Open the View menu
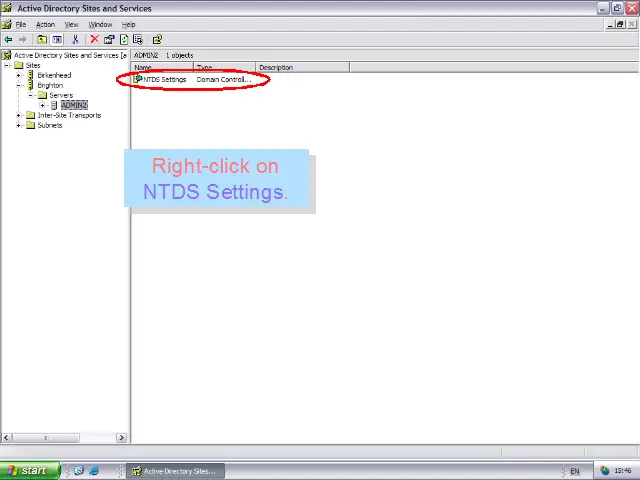The width and height of the screenshot is (640, 480). point(71,24)
